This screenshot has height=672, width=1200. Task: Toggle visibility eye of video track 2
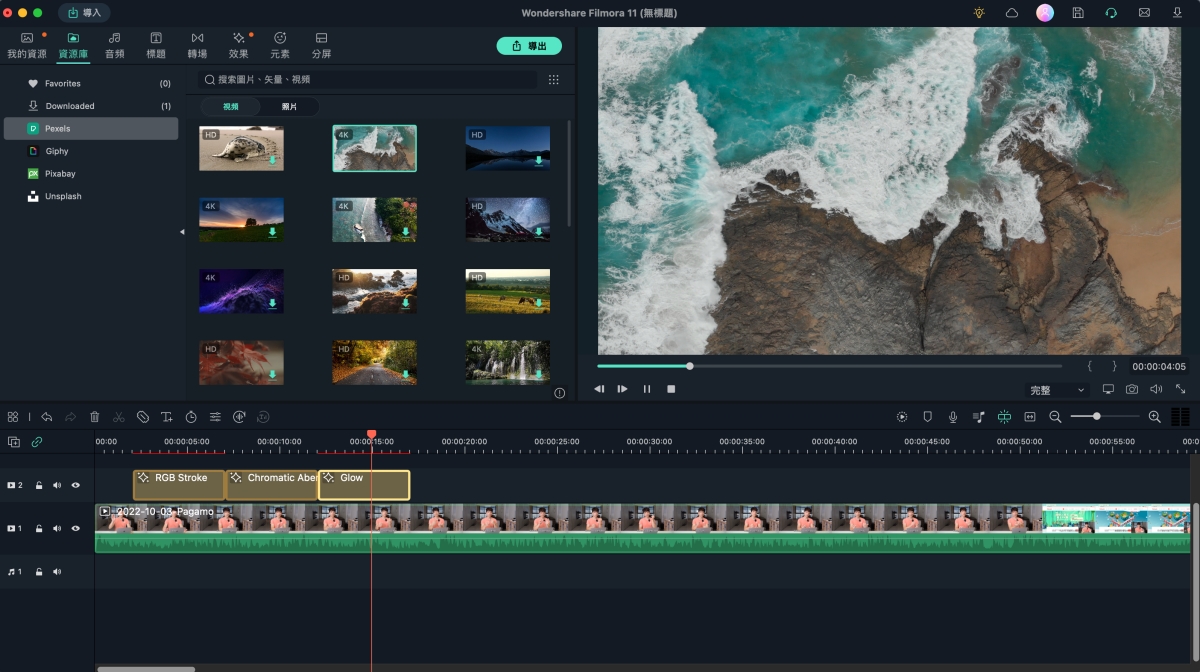pyautogui.click(x=75, y=485)
